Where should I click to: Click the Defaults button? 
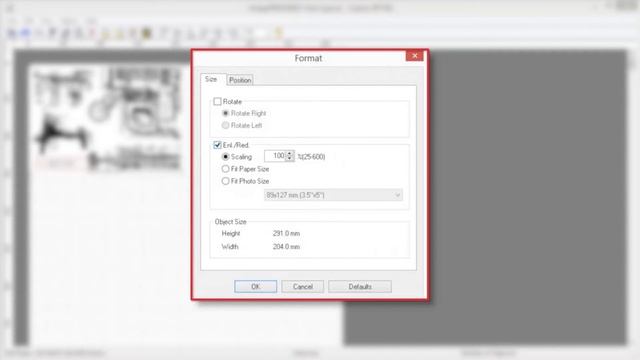[360, 287]
